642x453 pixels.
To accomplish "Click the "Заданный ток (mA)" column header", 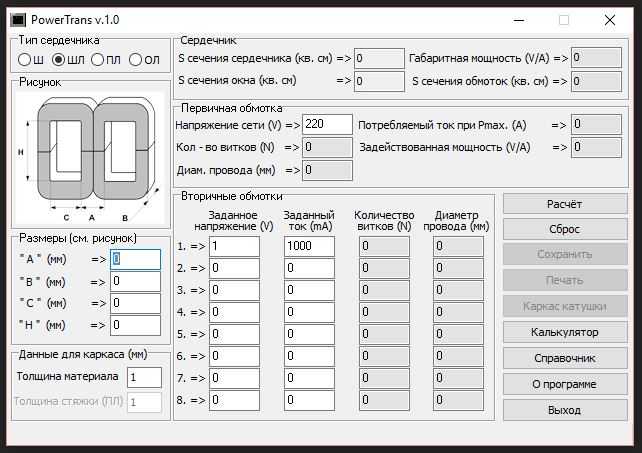I will pyautogui.click(x=309, y=221).
